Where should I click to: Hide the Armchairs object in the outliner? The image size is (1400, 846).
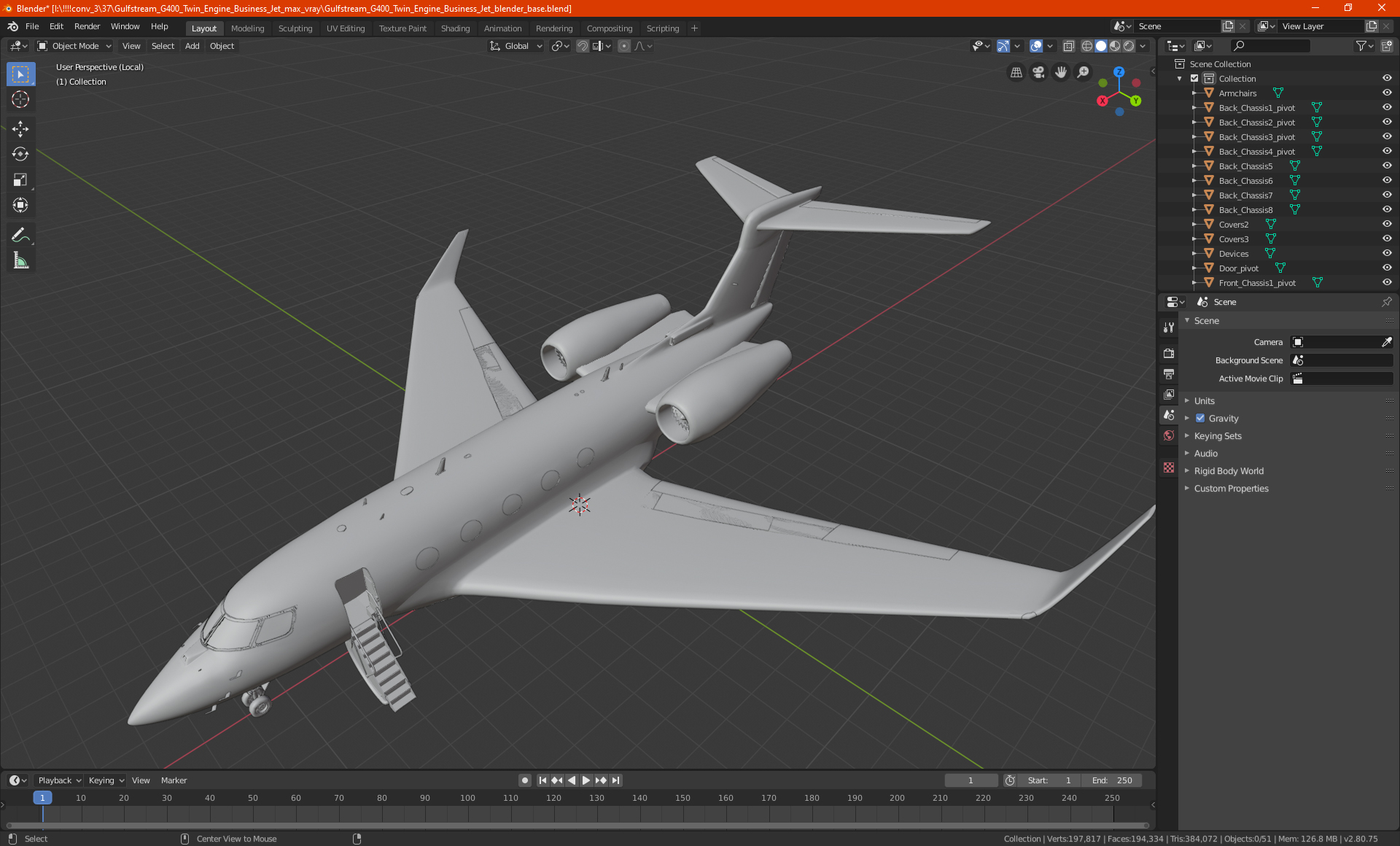coord(1386,93)
